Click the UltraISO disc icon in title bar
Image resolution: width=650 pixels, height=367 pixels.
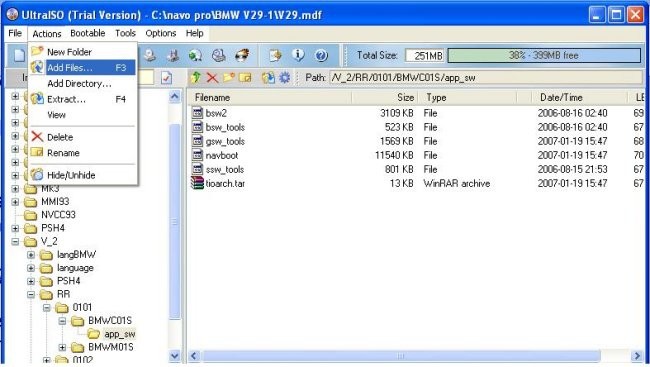point(12,15)
